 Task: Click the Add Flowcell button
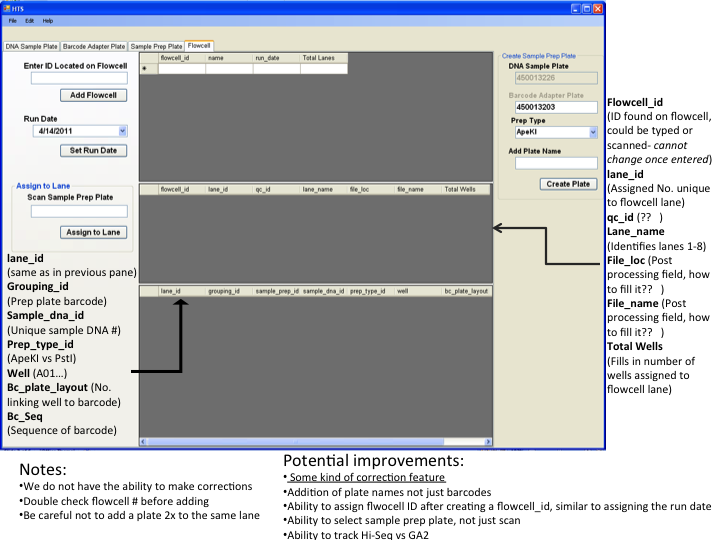(93, 95)
